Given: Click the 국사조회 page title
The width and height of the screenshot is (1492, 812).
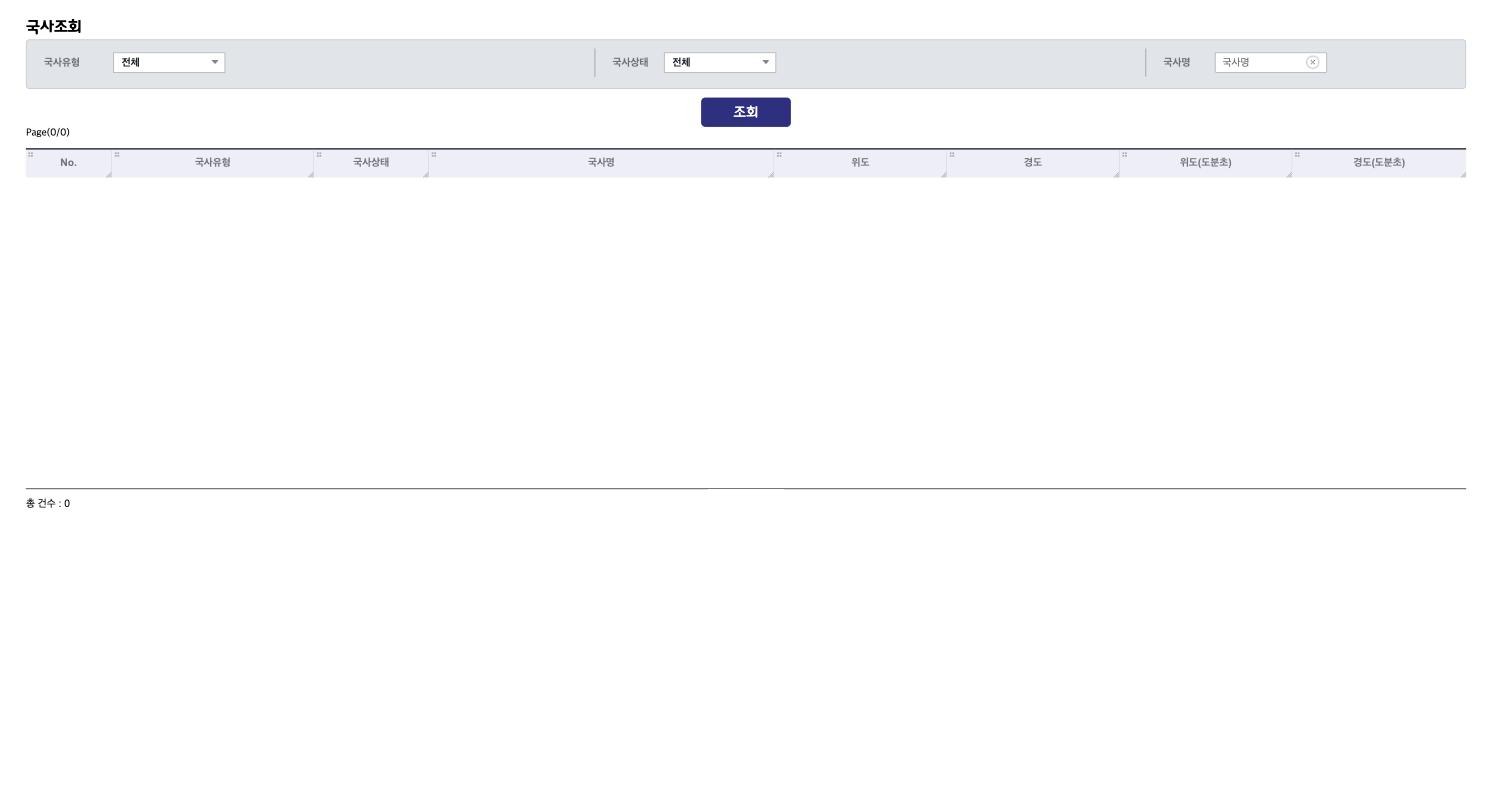Looking at the screenshot, I should (54, 27).
